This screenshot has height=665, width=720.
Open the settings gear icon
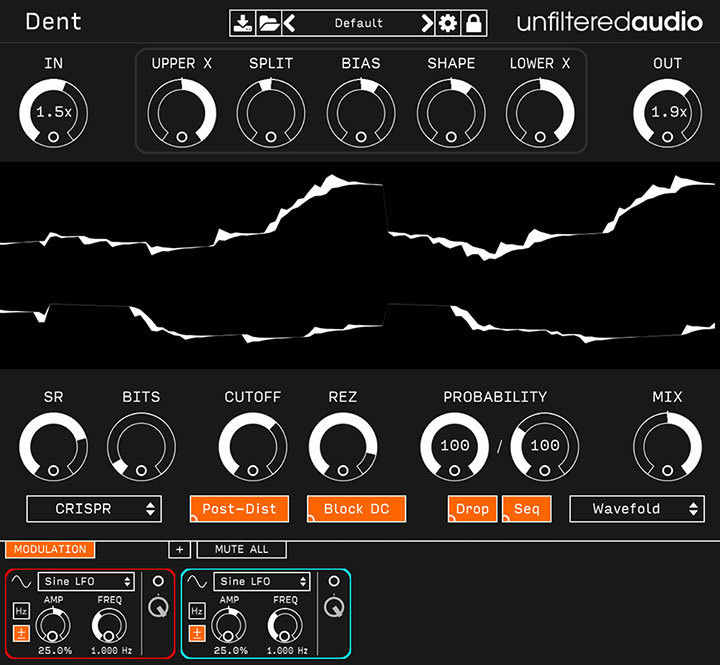pyautogui.click(x=448, y=23)
